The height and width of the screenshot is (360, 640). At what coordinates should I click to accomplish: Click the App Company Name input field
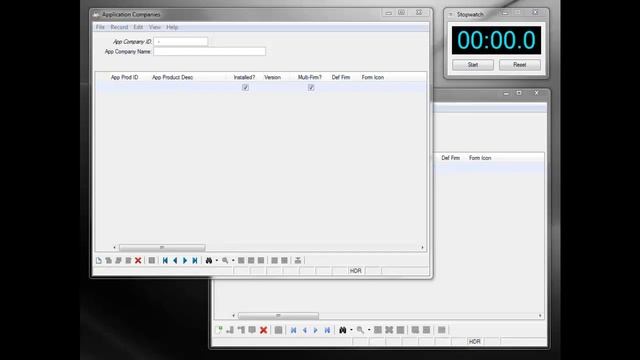click(x=209, y=51)
